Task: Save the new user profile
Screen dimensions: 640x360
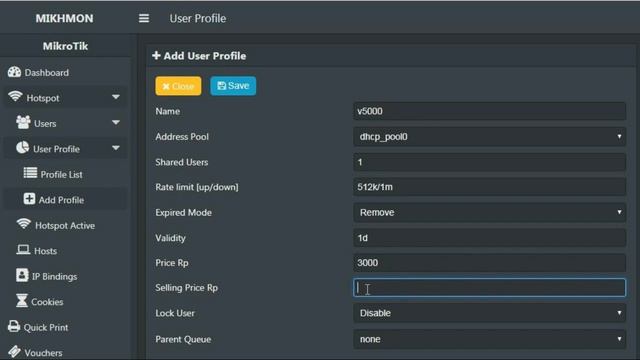Action: [233, 86]
